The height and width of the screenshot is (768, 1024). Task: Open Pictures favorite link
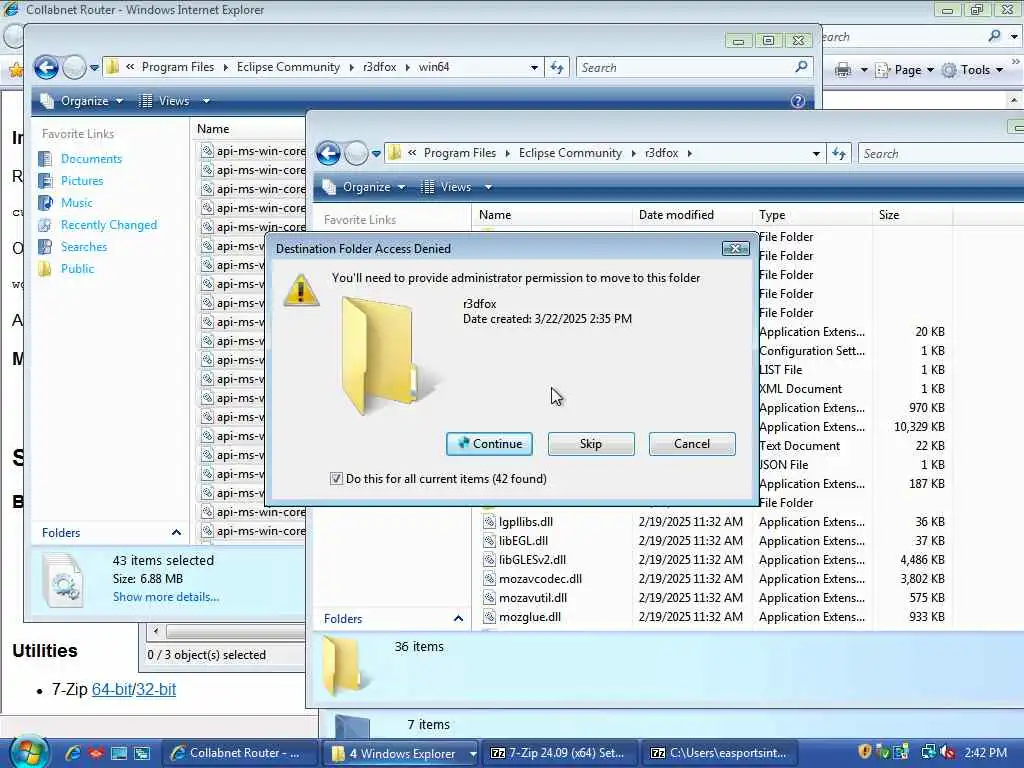tap(82, 181)
